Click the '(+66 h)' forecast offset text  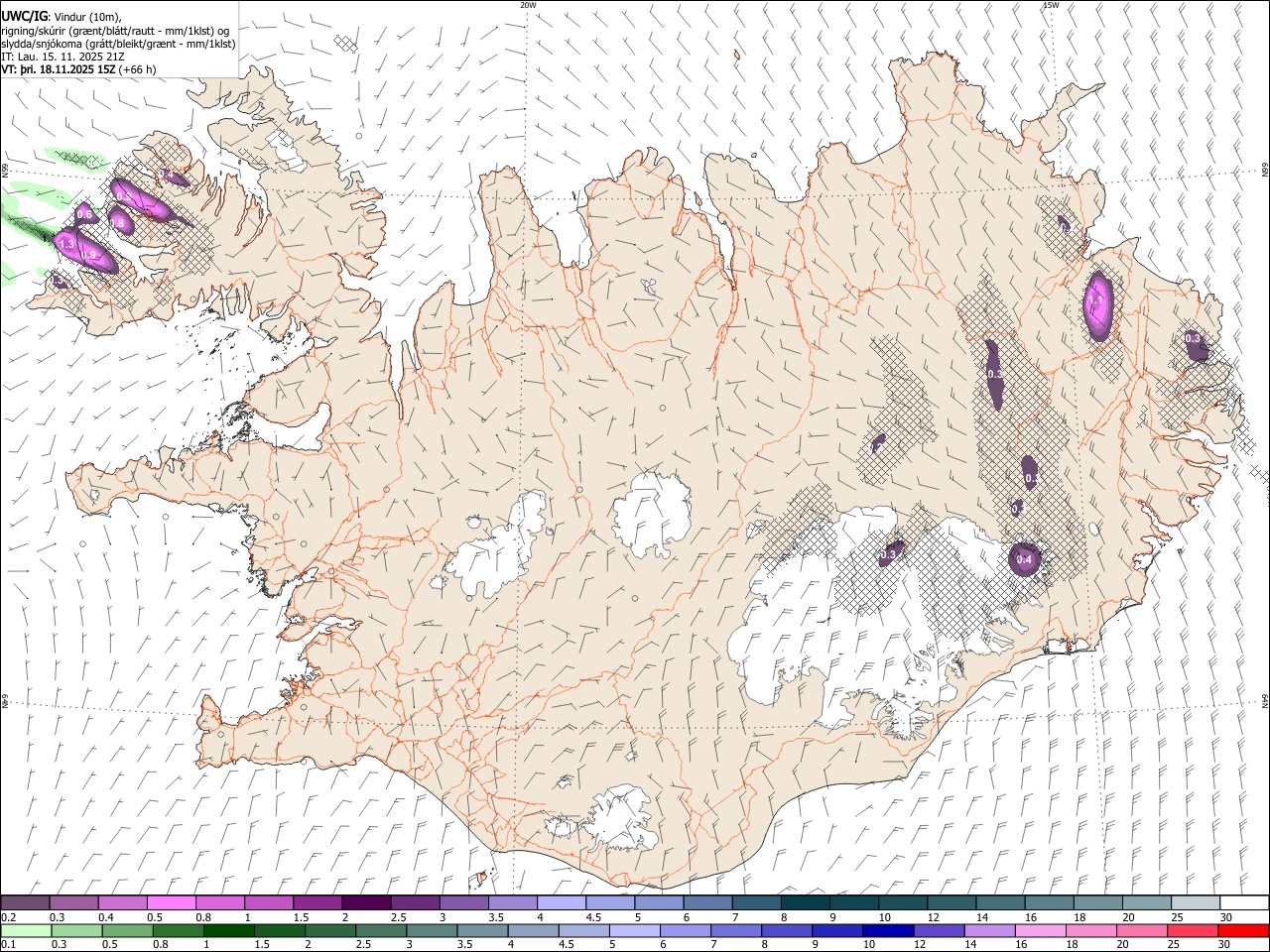pyautogui.click(x=137, y=69)
